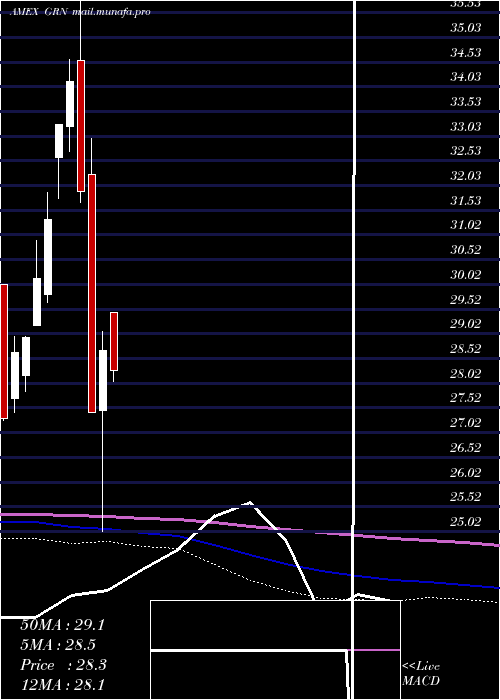Click the 34.03 price axis label
Screen dimensions: 500x700
point(466,77)
